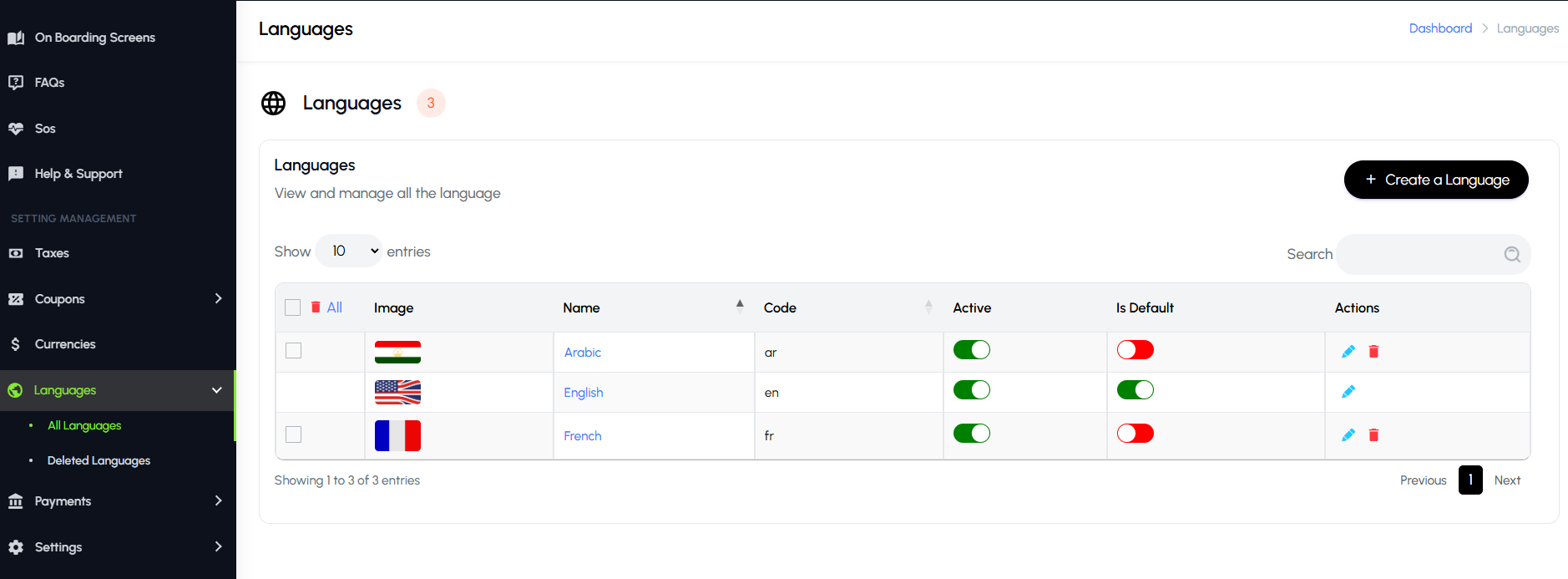Click the Create a Language button

point(1435,180)
